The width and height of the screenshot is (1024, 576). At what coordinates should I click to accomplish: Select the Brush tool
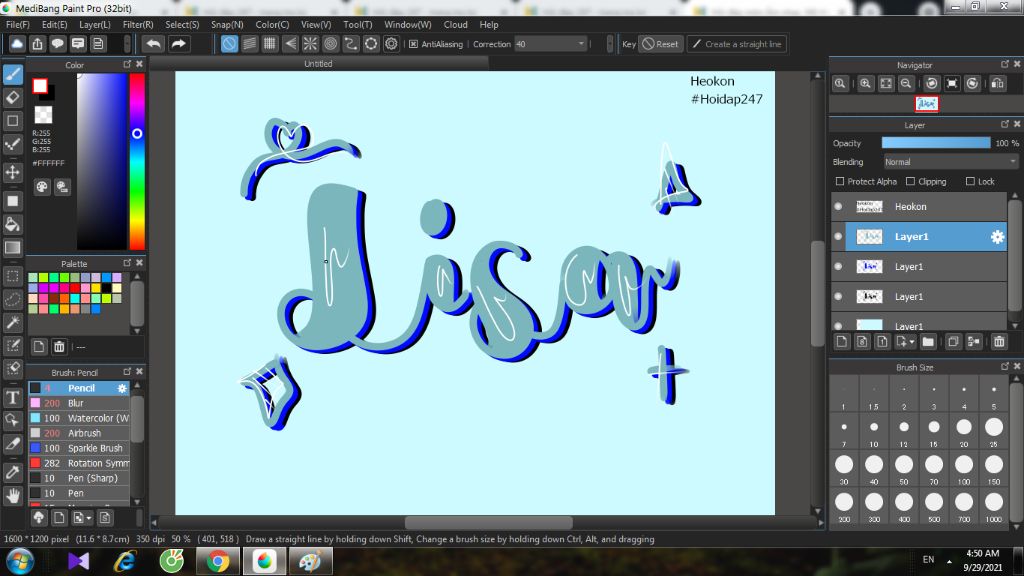[x=12, y=72]
